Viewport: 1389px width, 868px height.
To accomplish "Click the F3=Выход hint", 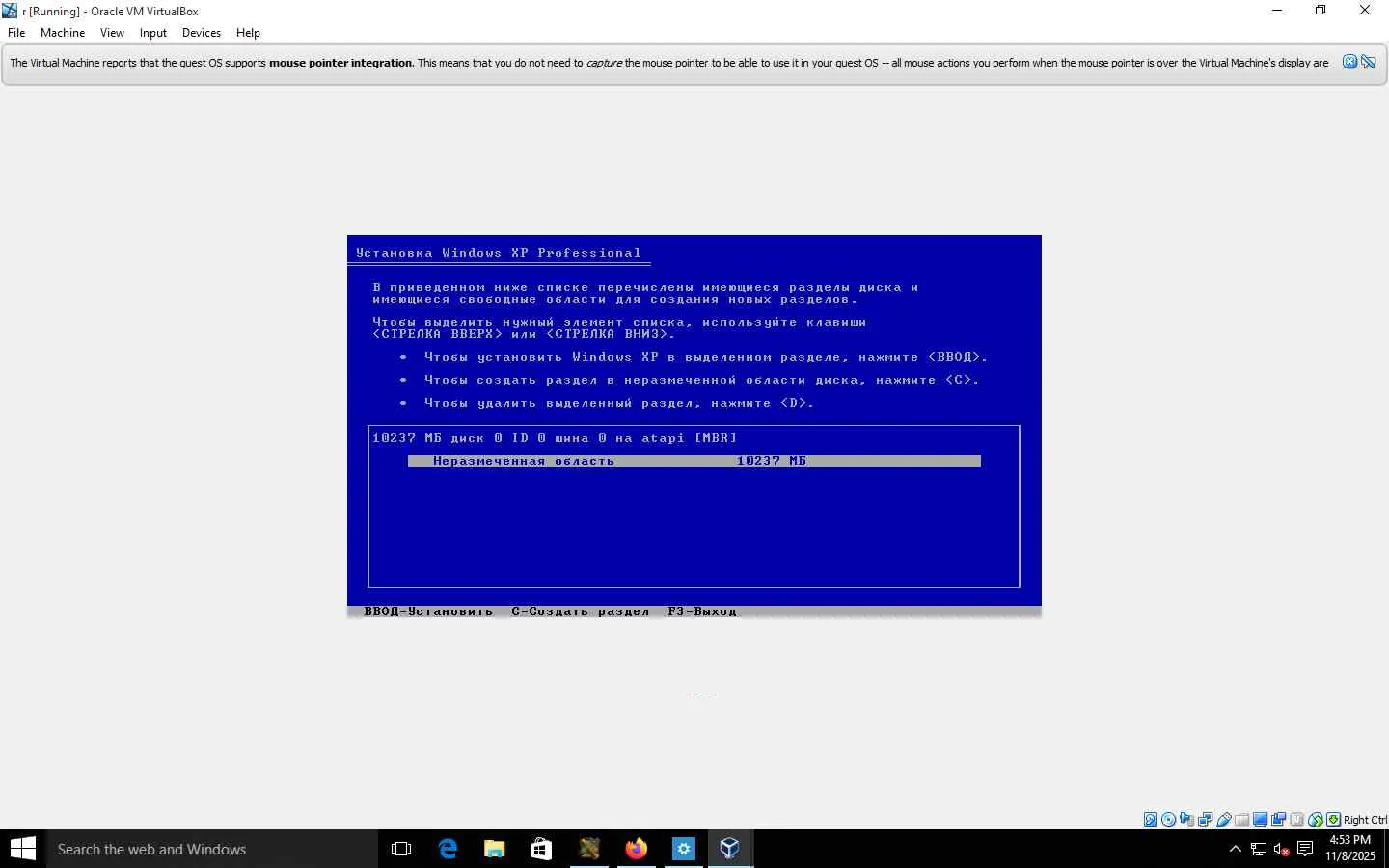I will click(x=702, y=611).
